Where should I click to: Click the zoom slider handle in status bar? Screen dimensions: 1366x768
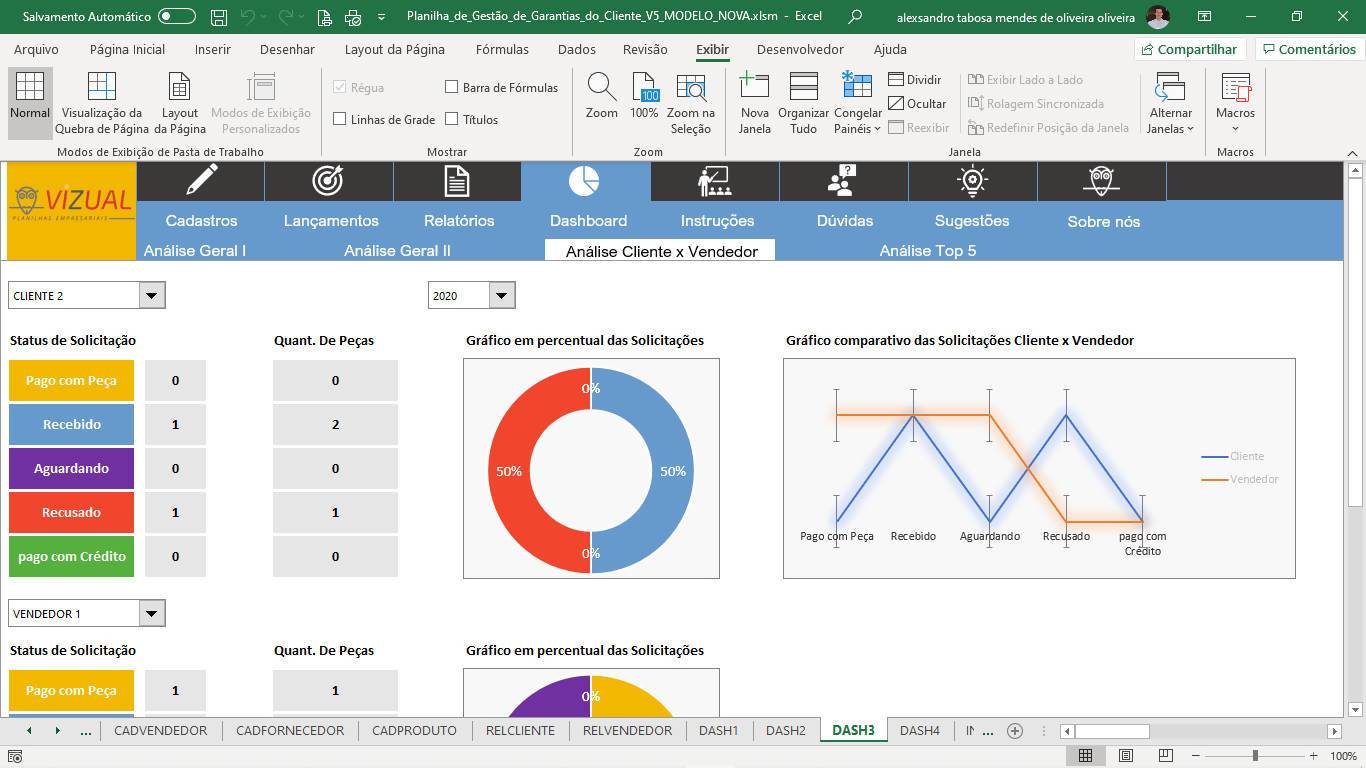click(1255, 756)
